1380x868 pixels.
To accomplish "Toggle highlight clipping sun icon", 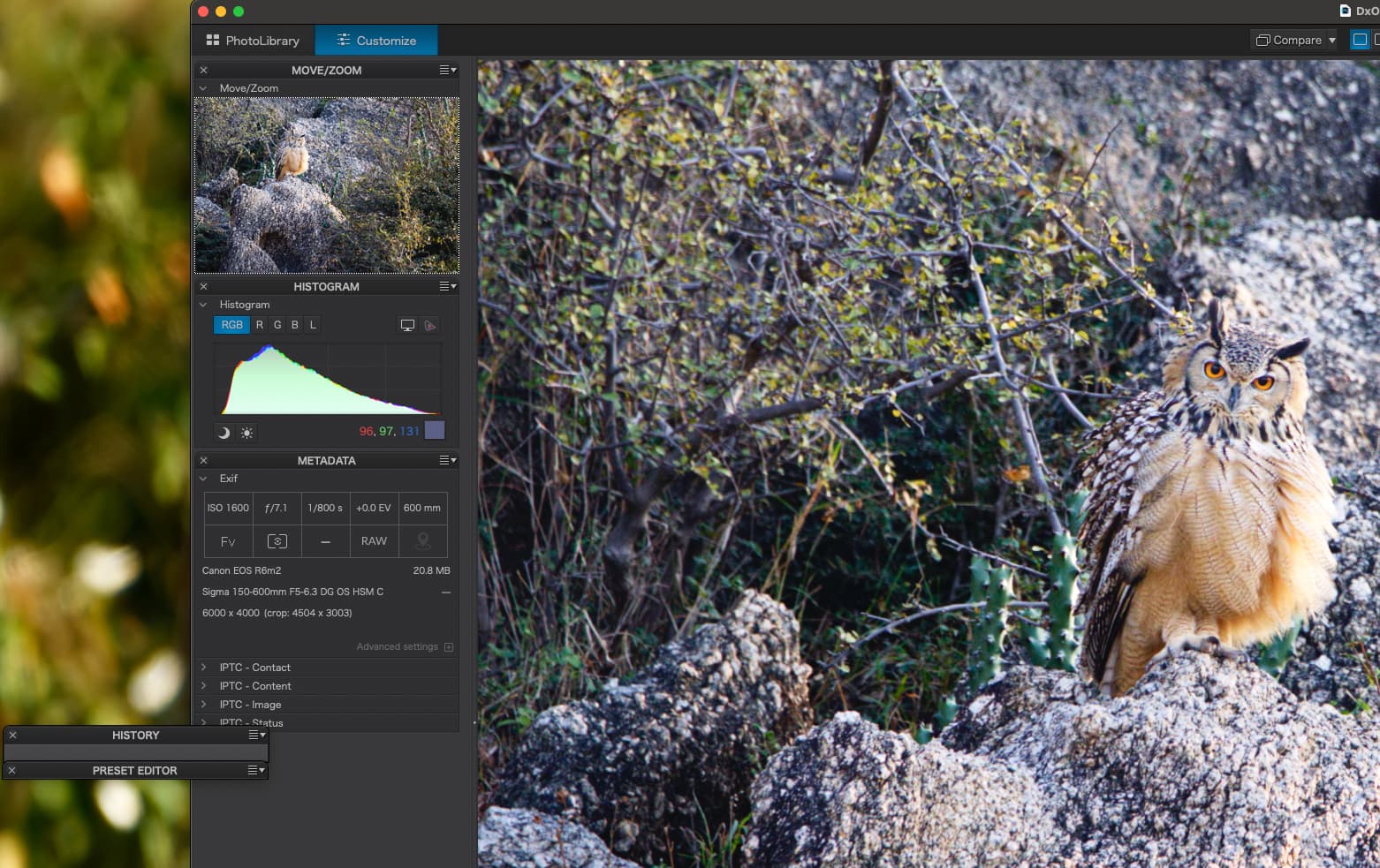I will click(x=246, y=433).
